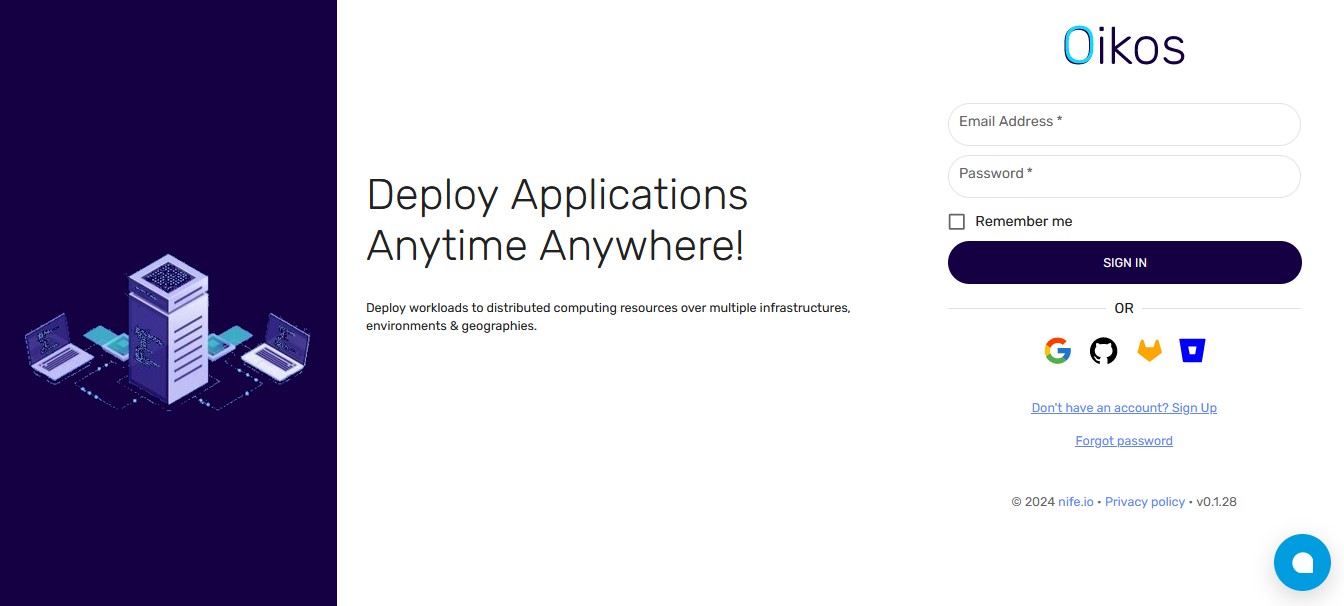Image resolution: width=1344 pixels, height=606 pixels.
Task: Click the Remember me label text
Action: [x=1023, y=222]
